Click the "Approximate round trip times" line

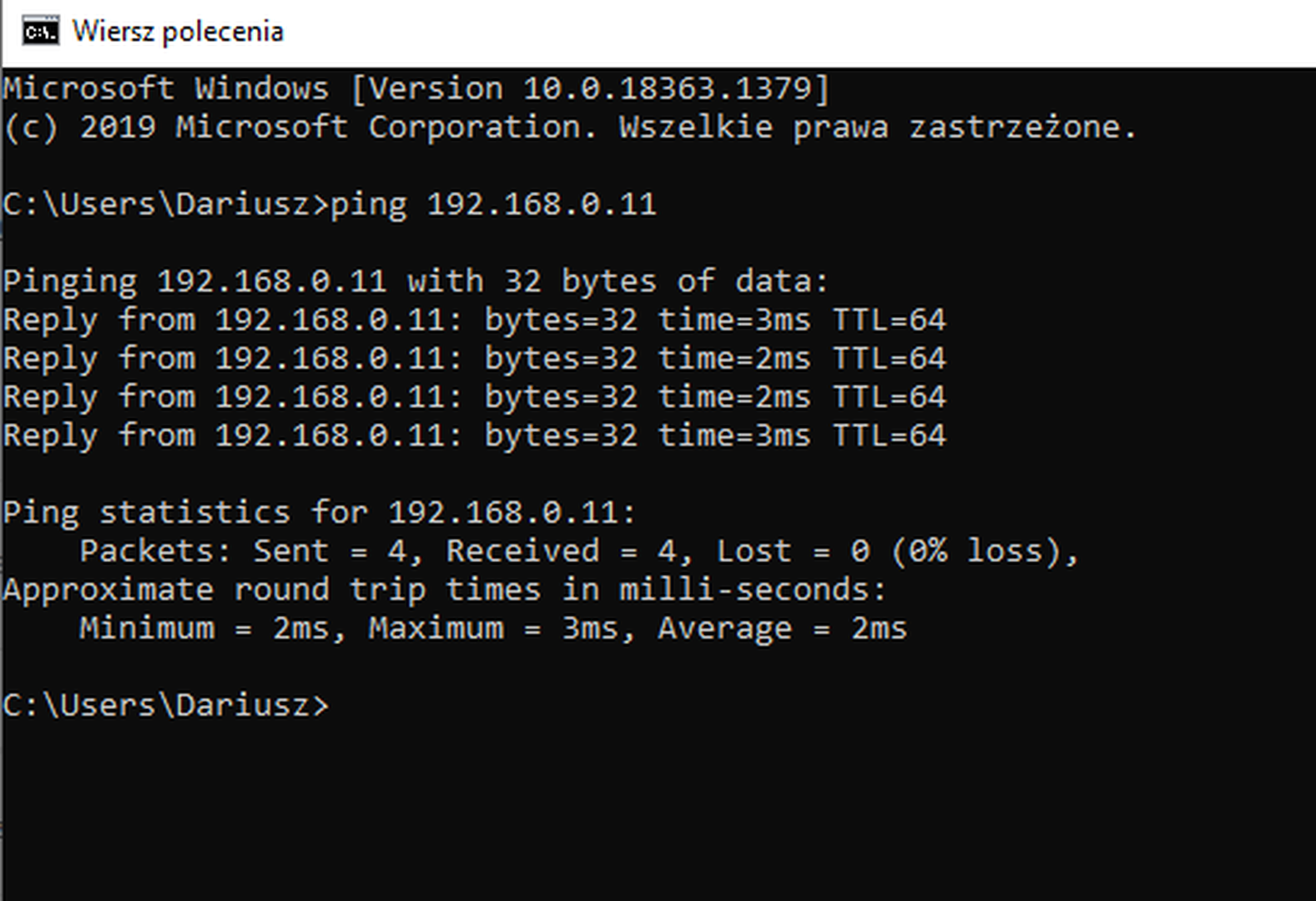coord(444,589)
